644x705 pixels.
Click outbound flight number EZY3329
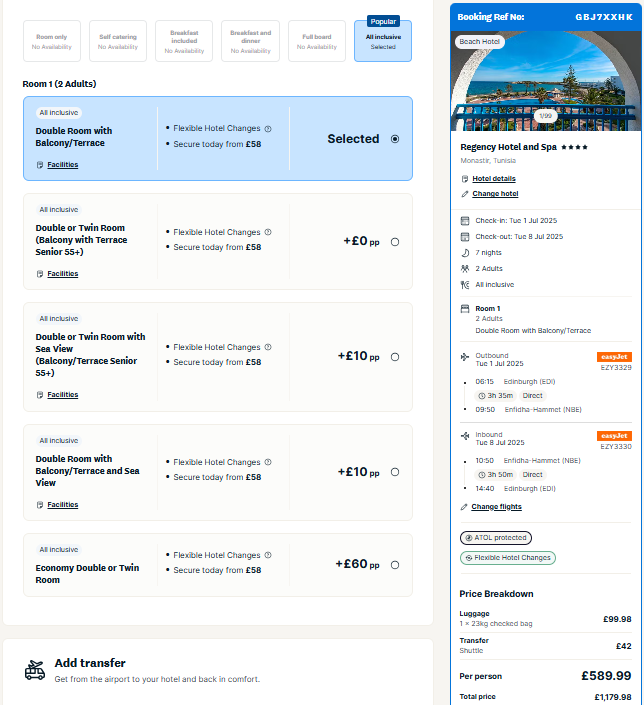(616, 367)
